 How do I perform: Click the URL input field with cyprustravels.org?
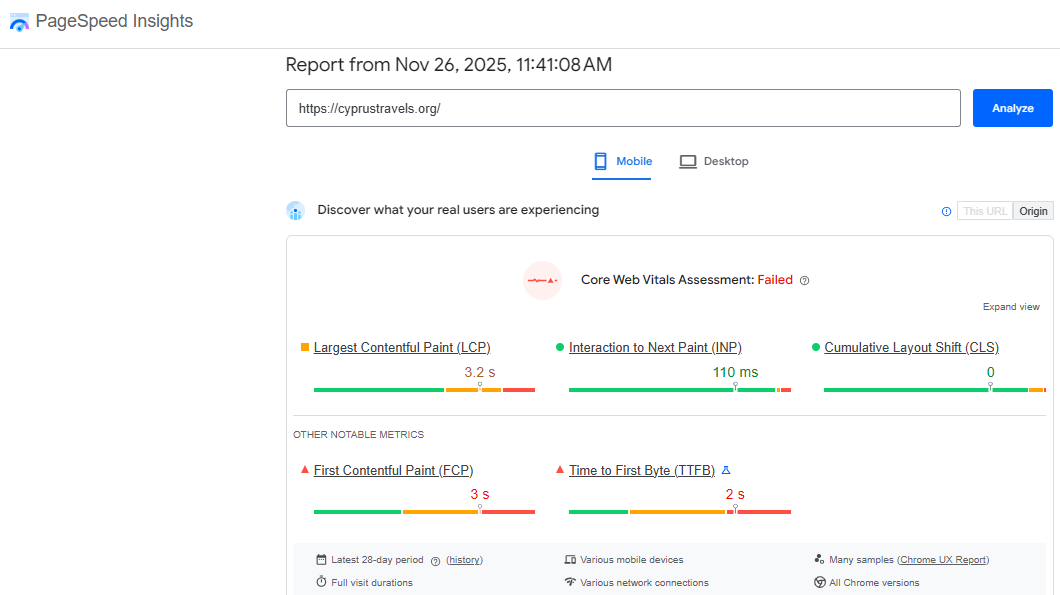tap(622, 108)
